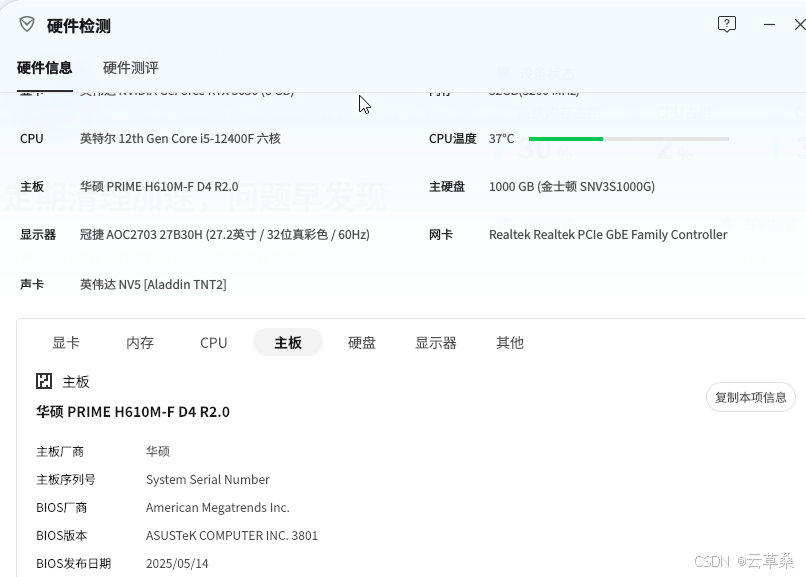Close the 硬件检测 window
This screenshot has height=577, width=806.
800,24
